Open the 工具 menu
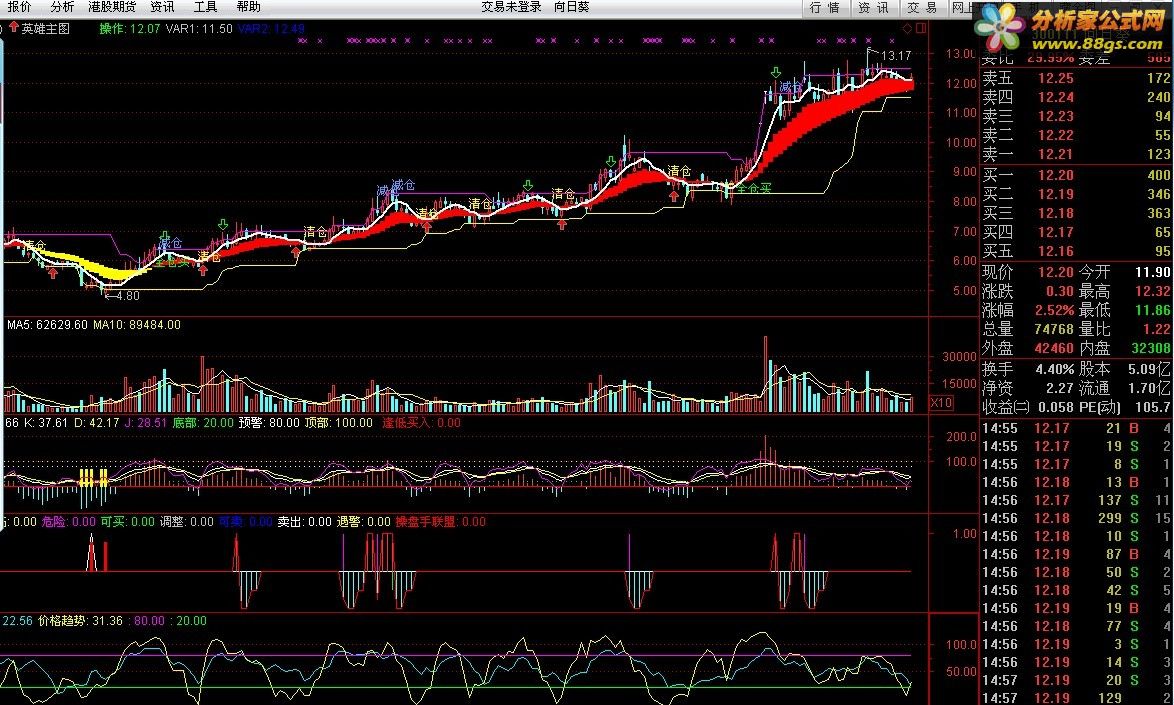 point(205,7)
